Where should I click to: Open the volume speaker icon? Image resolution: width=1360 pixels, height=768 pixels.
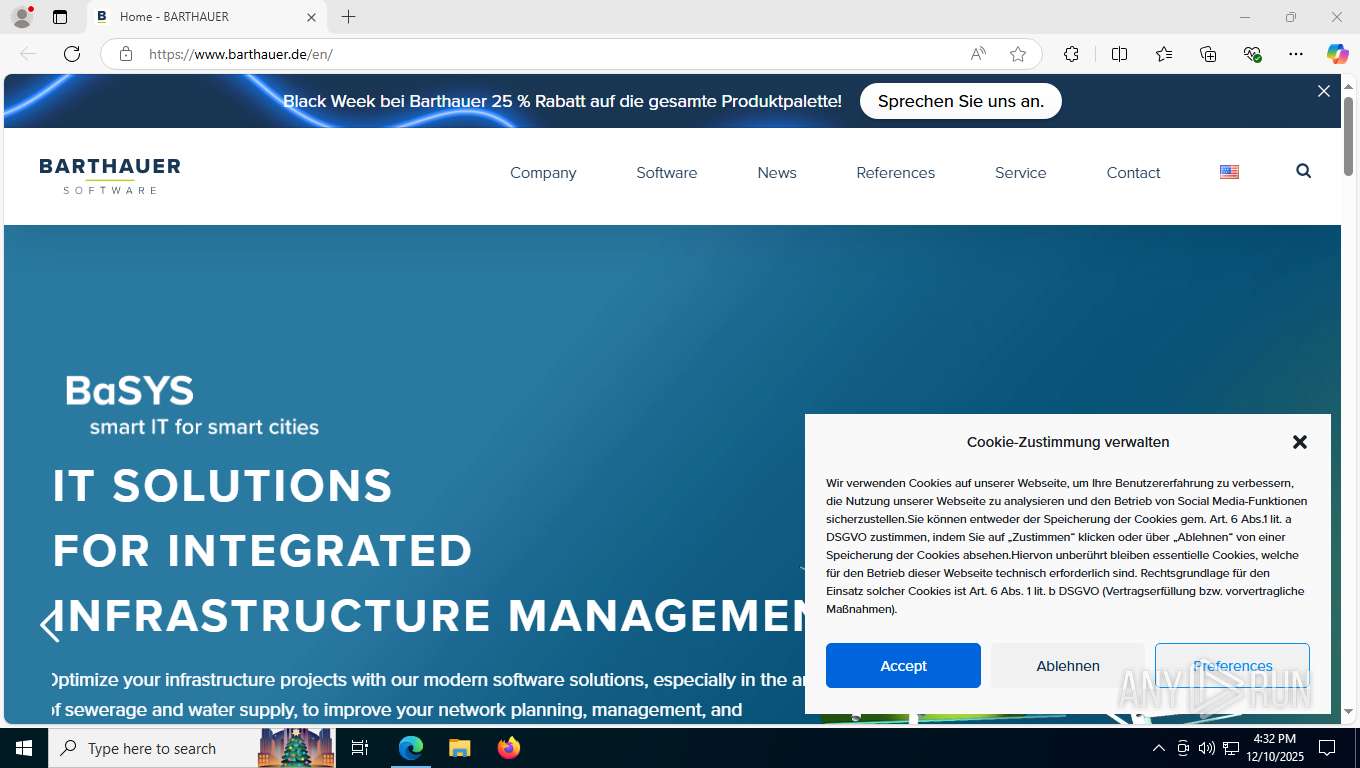pyautogui.click(x=1207, y=748)
